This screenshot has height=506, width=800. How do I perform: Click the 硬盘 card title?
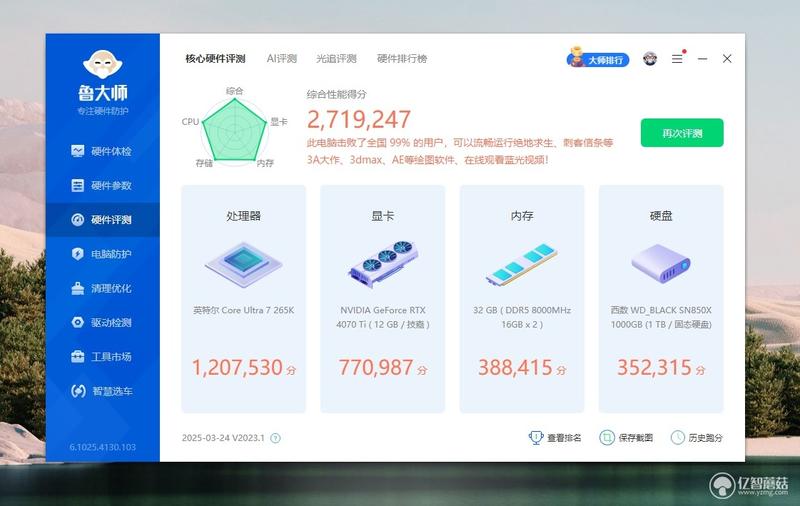(661, 216)
